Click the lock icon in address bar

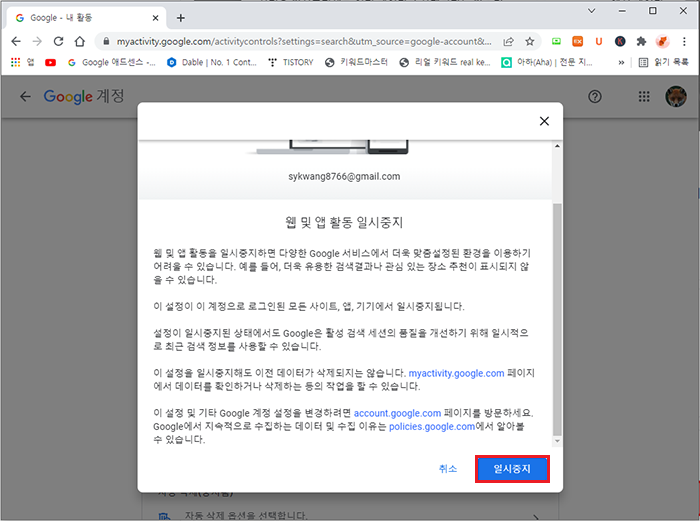coord(106,42)
